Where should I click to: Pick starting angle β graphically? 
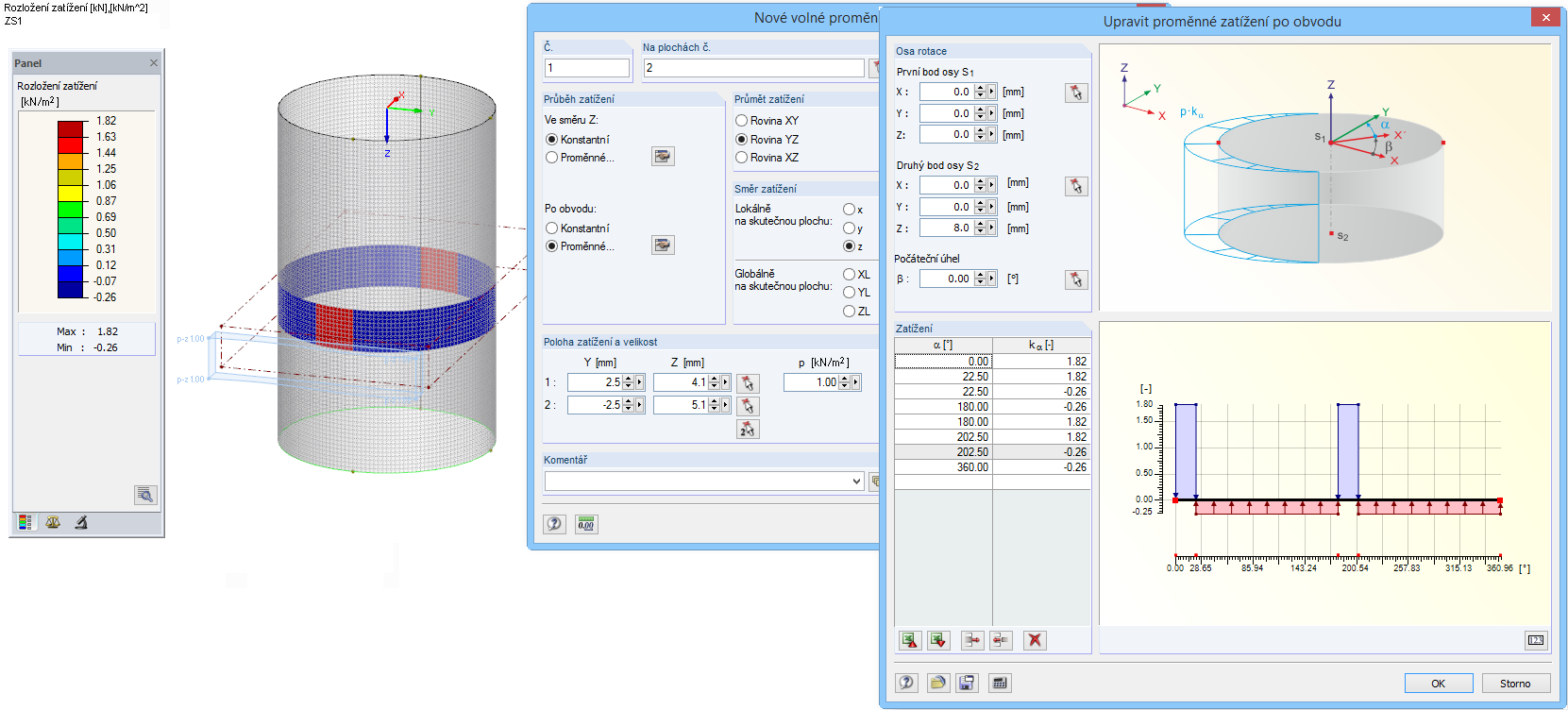[x=1076, y=279]
